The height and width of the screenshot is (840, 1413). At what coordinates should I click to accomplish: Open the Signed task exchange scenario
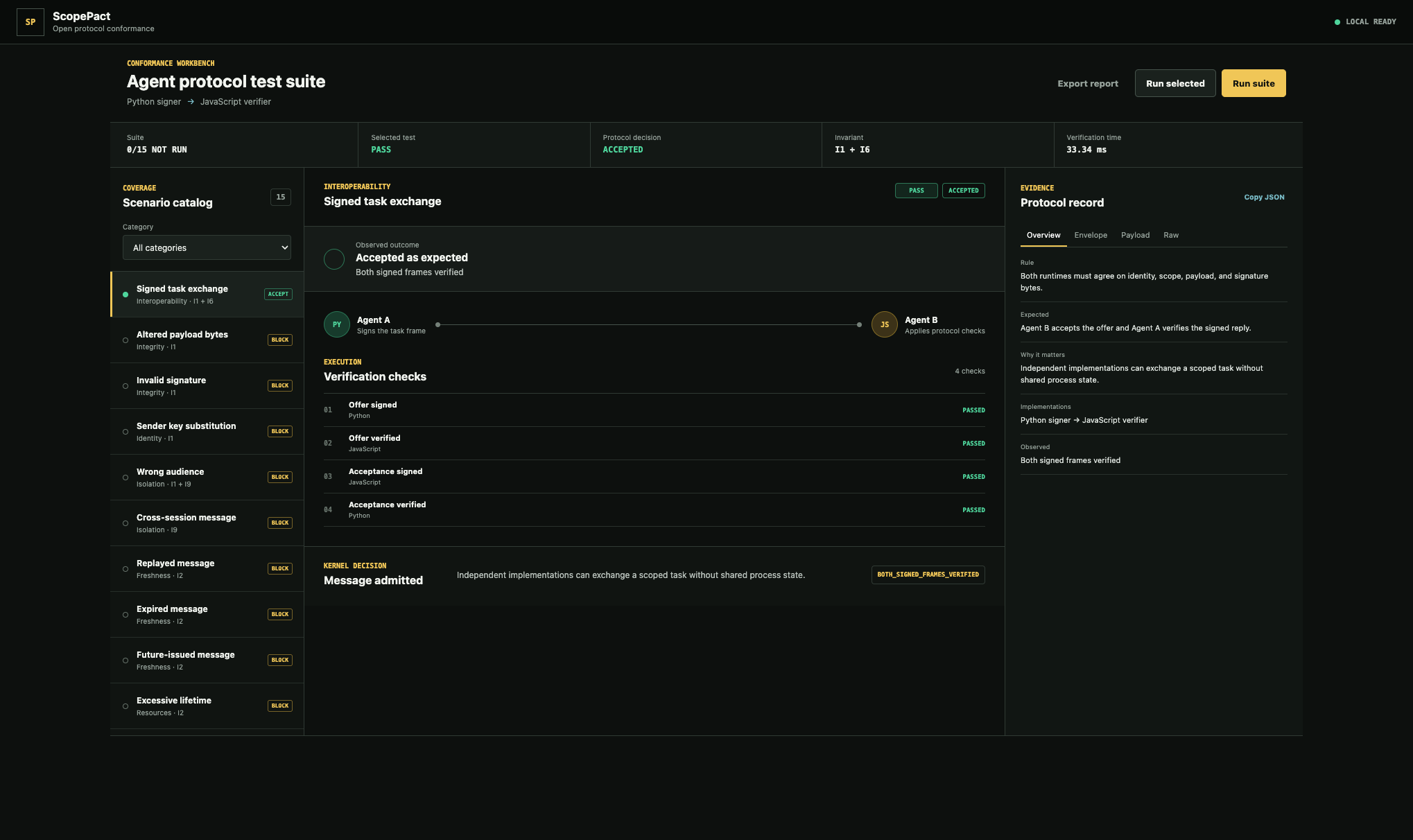point(207,295)
